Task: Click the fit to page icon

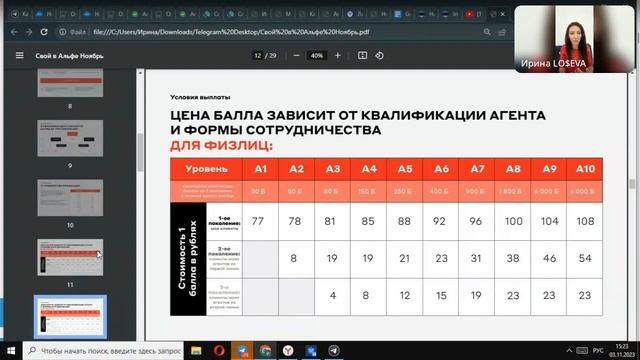Action: (362, 56)
